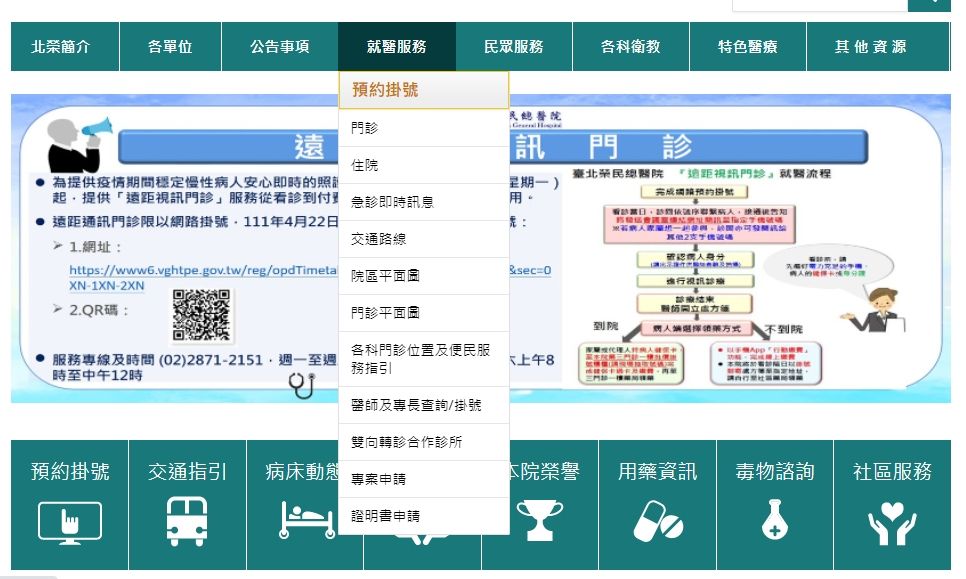Open the 預約掛號 monitor icon tile
Viewport: 966px width, 579px height.
point(70,520)
